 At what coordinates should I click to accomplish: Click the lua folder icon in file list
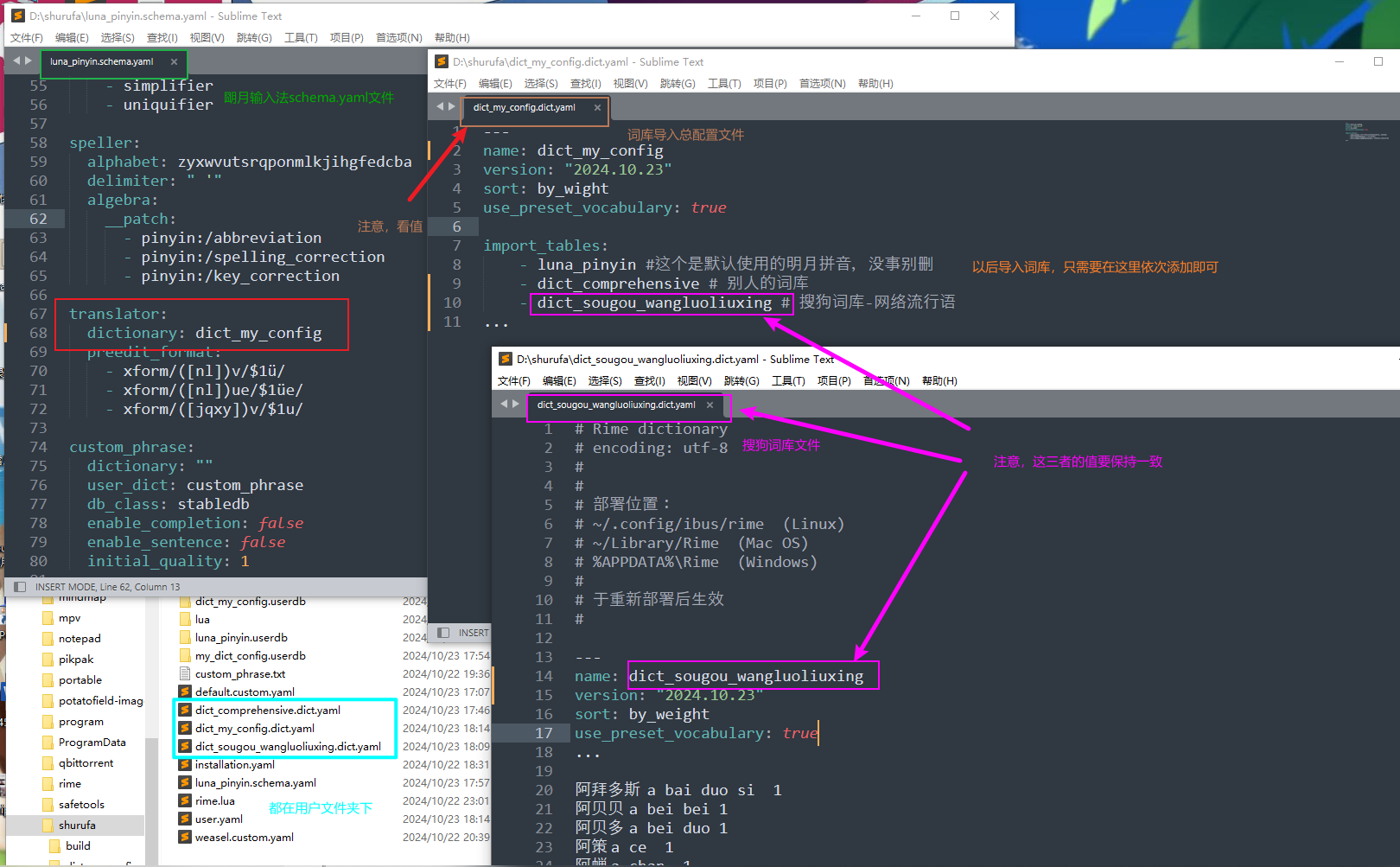[x=185, y=620]
